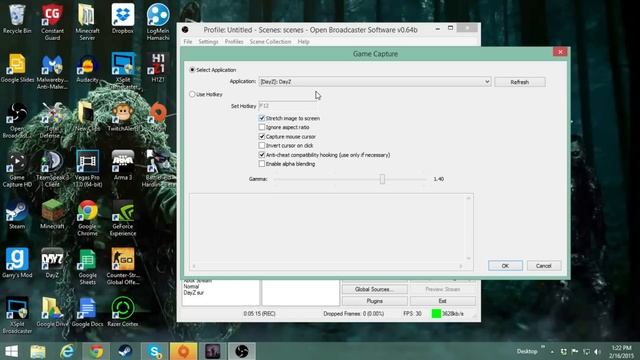Open the Google Drive desktop folder

tap(52, 312)
